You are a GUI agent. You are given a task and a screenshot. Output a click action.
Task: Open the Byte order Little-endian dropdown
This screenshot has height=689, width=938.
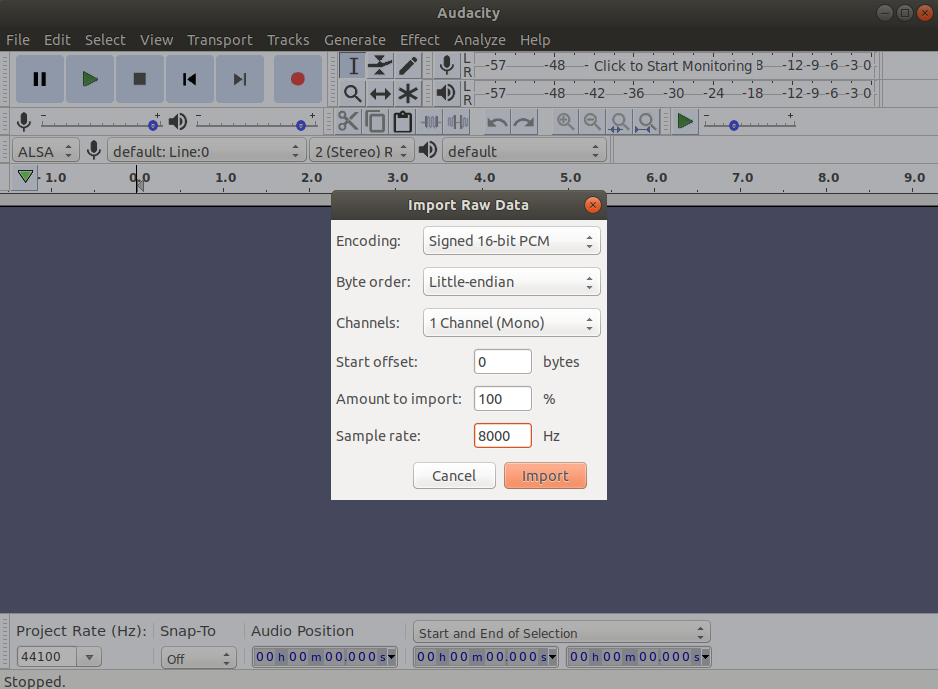[x=511, y=282]
